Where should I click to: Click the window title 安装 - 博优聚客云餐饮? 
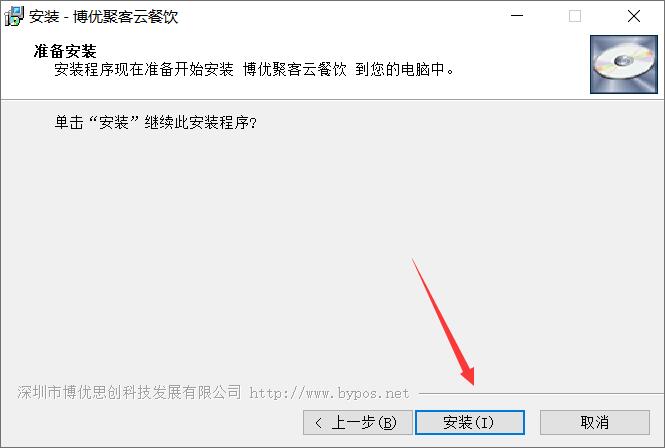(103, 17)
